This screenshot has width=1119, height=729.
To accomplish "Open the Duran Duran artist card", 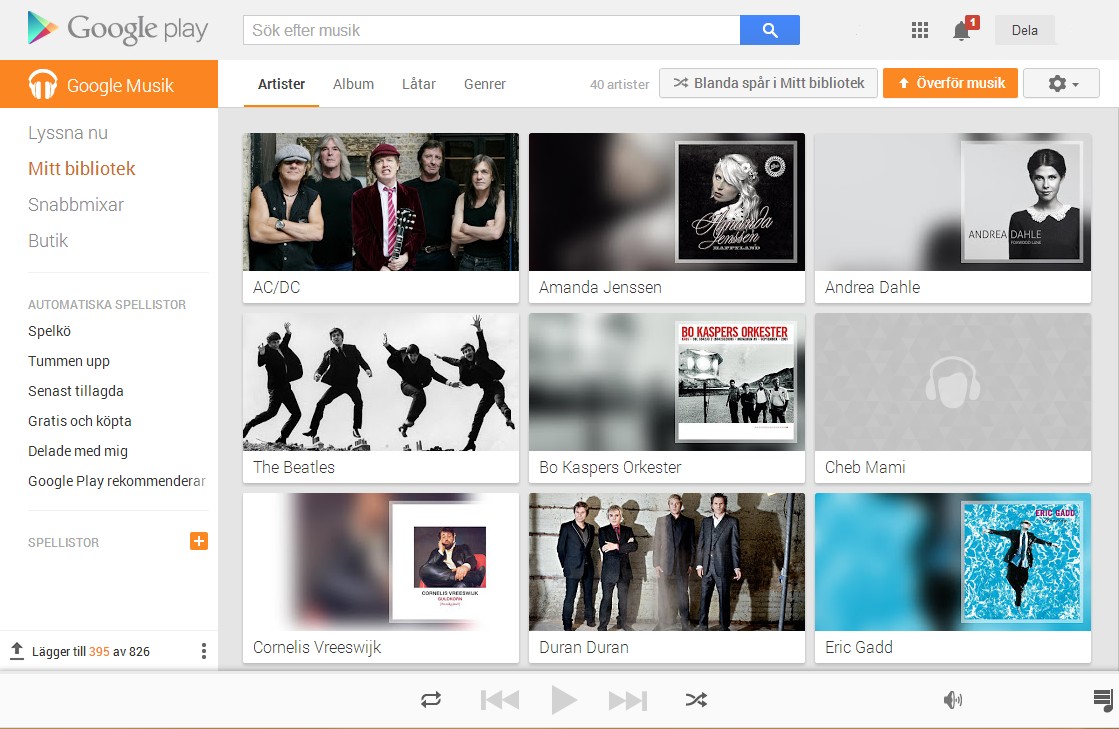I will point(666,577).
